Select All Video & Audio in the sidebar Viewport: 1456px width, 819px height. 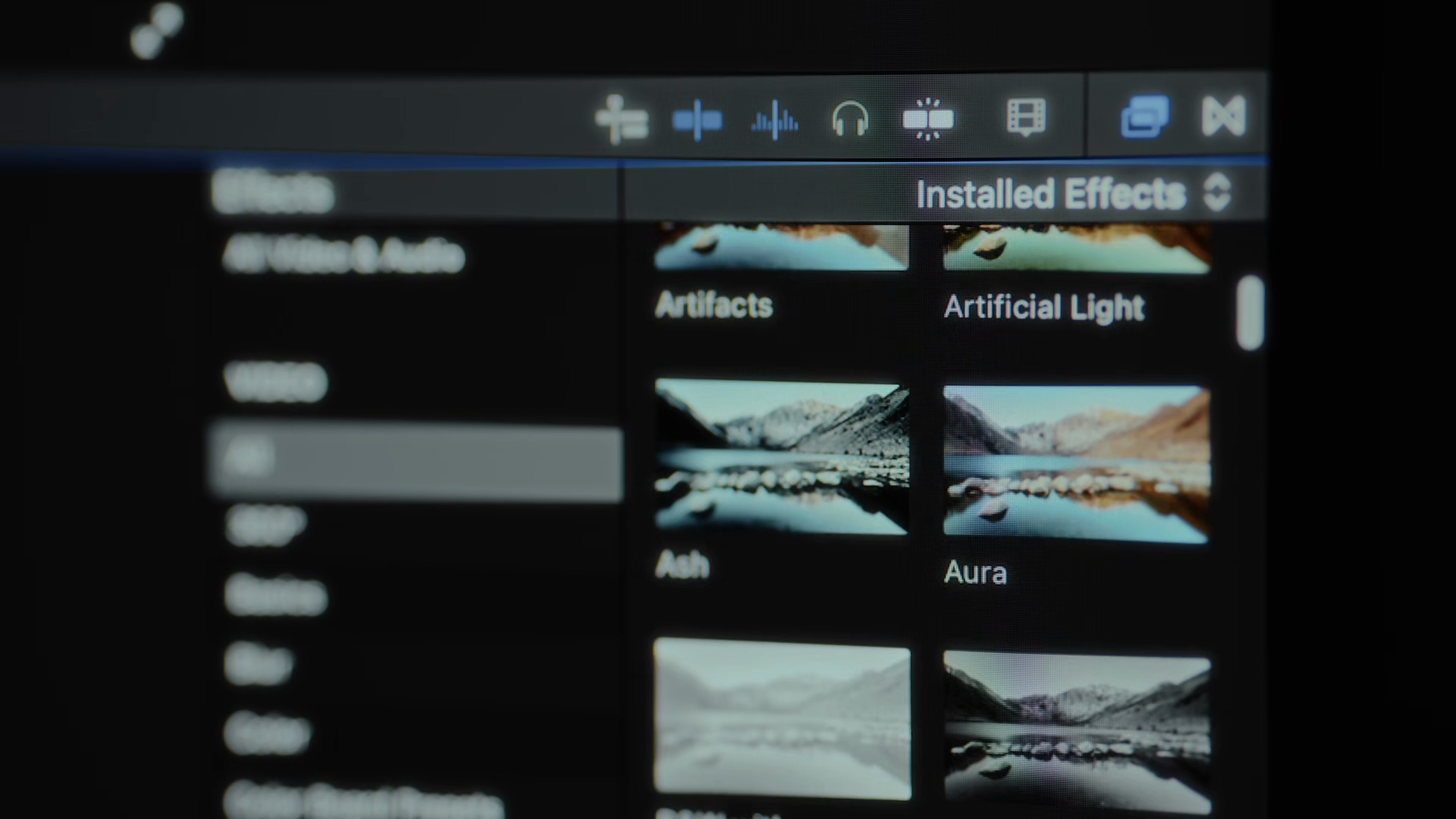pyautogui.click(x=343, y=256)
